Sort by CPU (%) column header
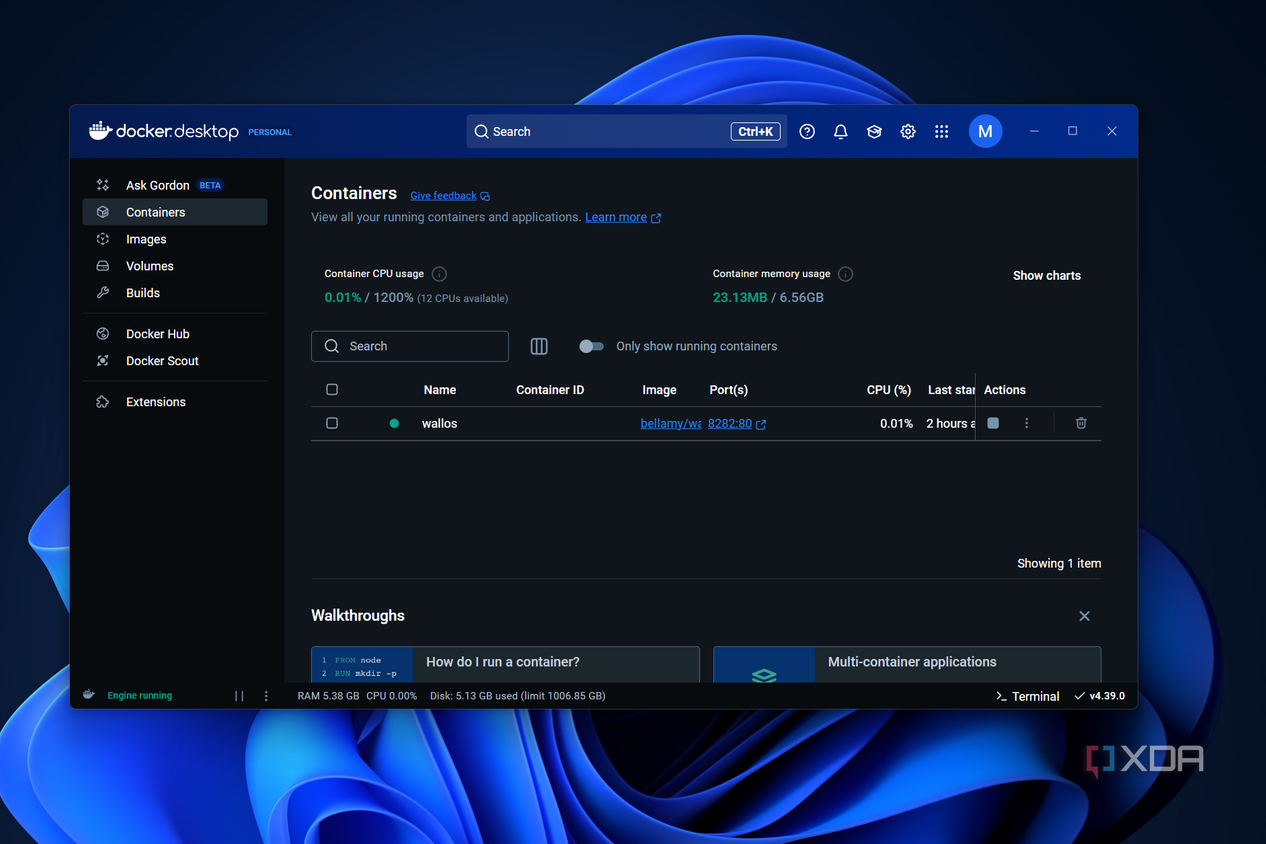 pyautogui.click(x=889, y=390)
